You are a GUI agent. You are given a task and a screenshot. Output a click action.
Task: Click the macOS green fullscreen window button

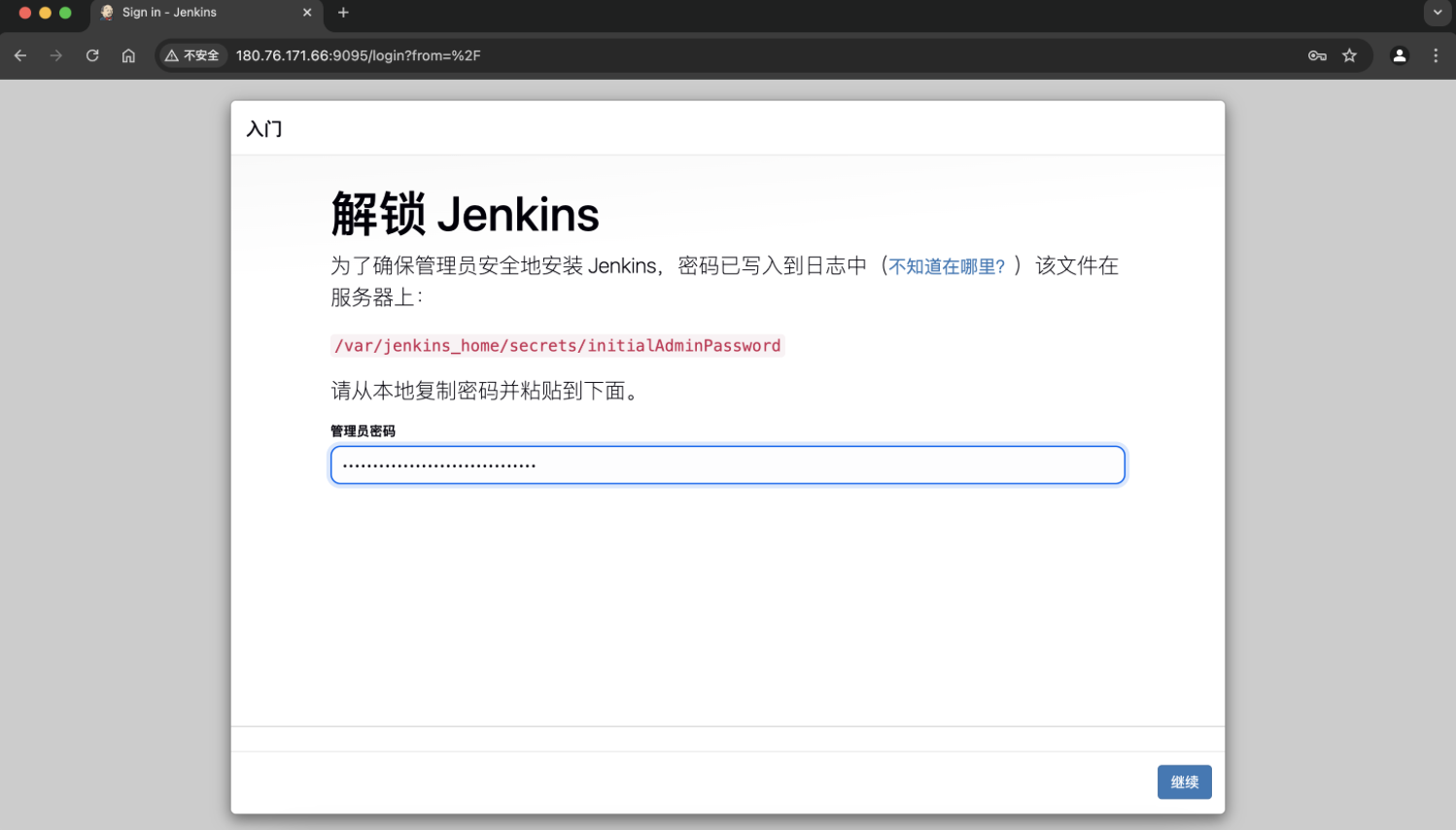[65, 13]
